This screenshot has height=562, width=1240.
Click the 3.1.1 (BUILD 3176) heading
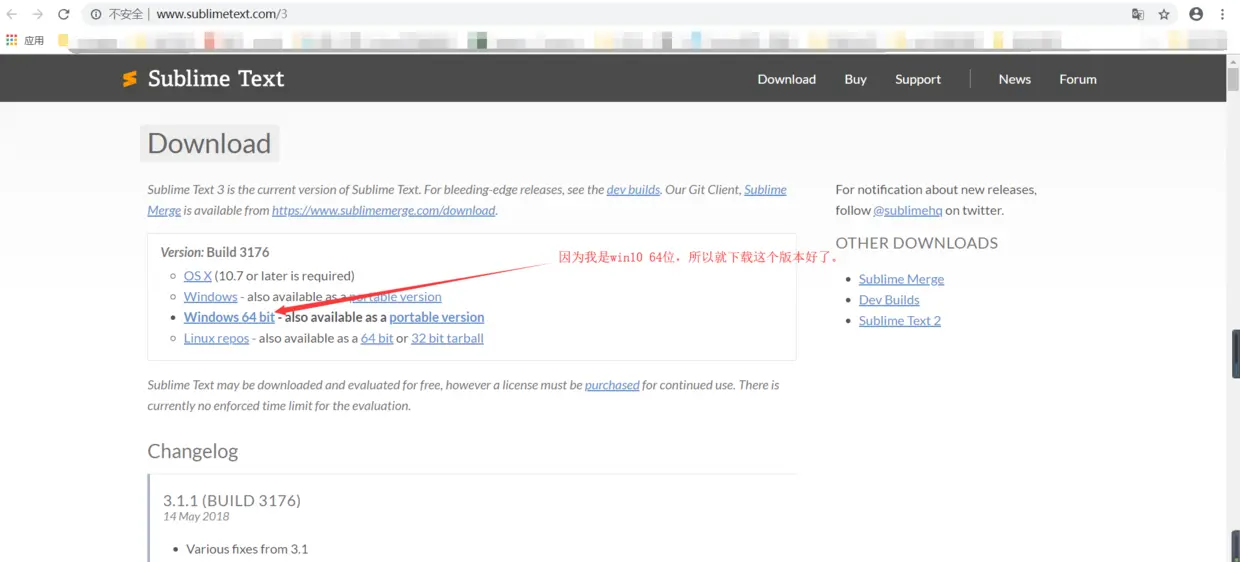232,500
